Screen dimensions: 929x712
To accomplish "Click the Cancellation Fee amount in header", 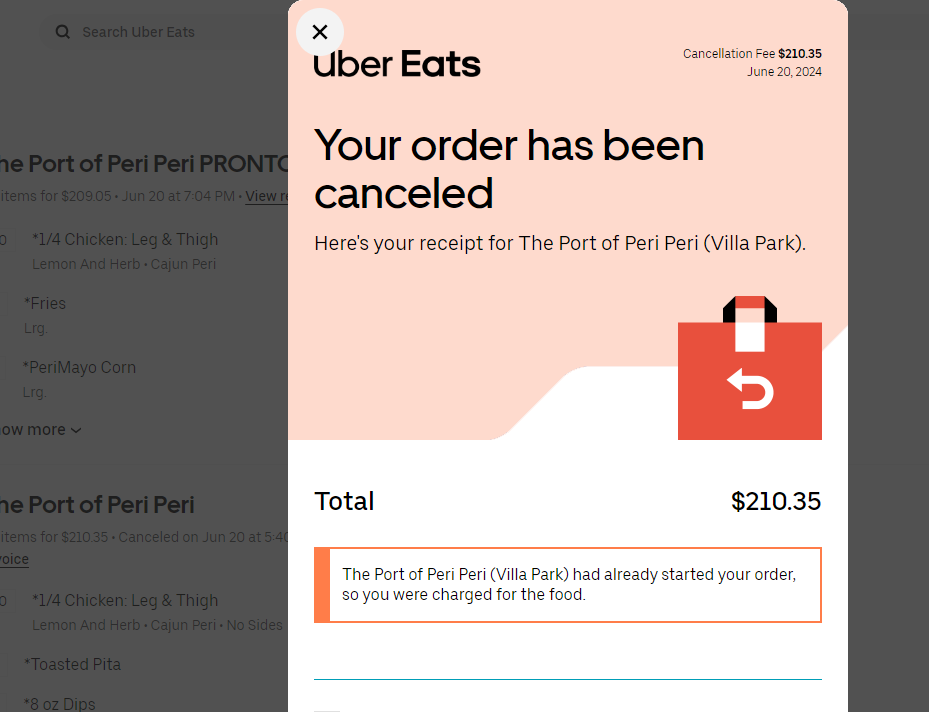I will (799, 54).
